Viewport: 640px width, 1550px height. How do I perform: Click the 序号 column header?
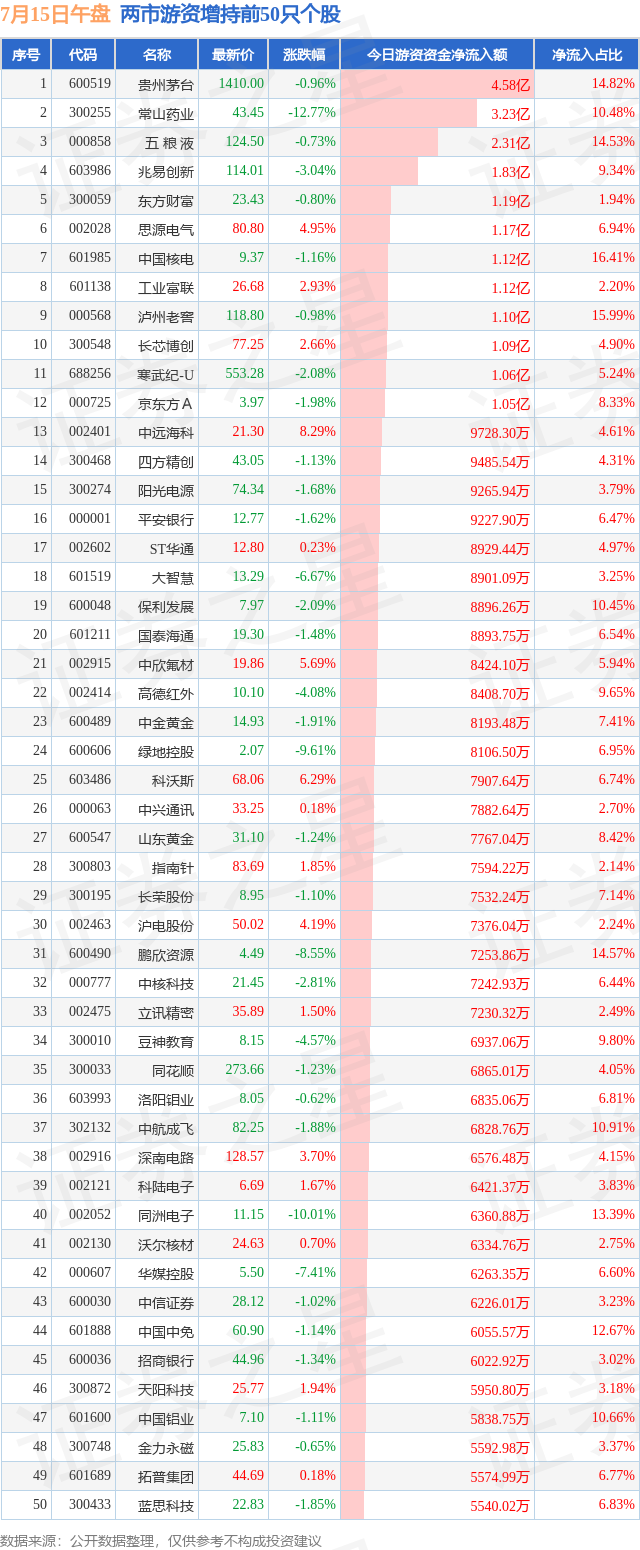pyautogui.click(x=26, y=55)
